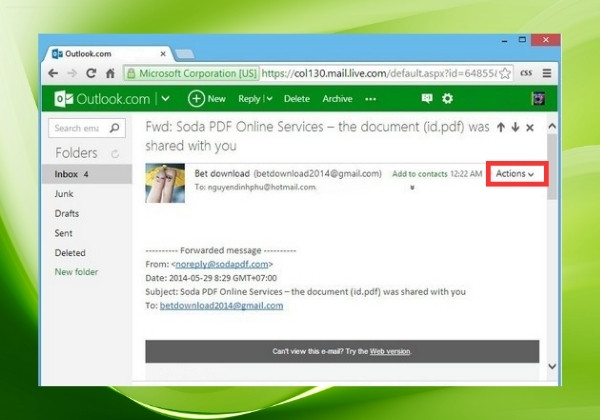The width and height of the screenshot is (600, 420).
Task: Select the Outlook.com tab
Action: pos(107,54)
